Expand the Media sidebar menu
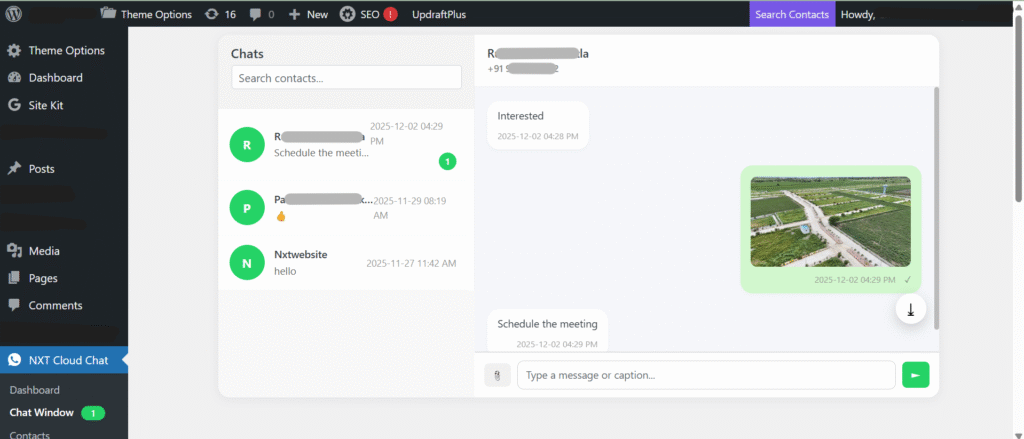This screenshot has height=439, width=1024. pos(44,251)
